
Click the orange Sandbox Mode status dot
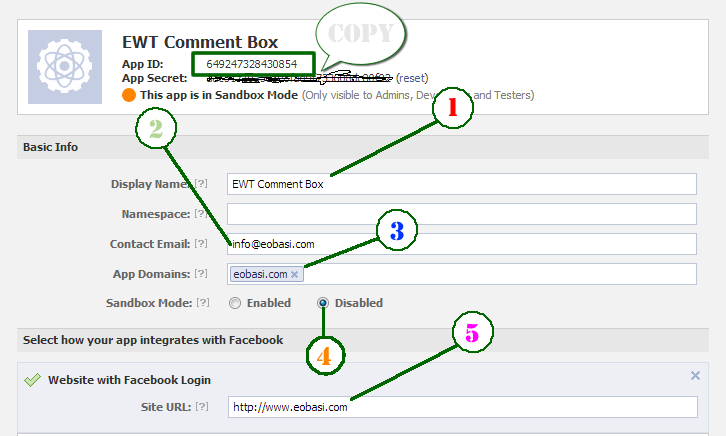pos(128,96)
